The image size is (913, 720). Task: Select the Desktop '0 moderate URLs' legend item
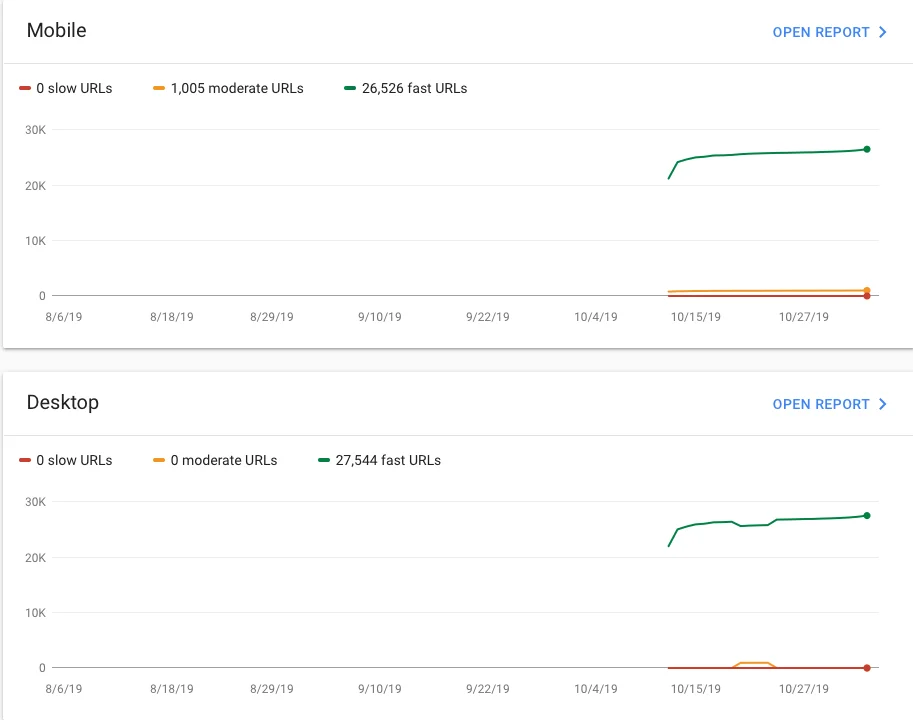click(x=215, y=460)
